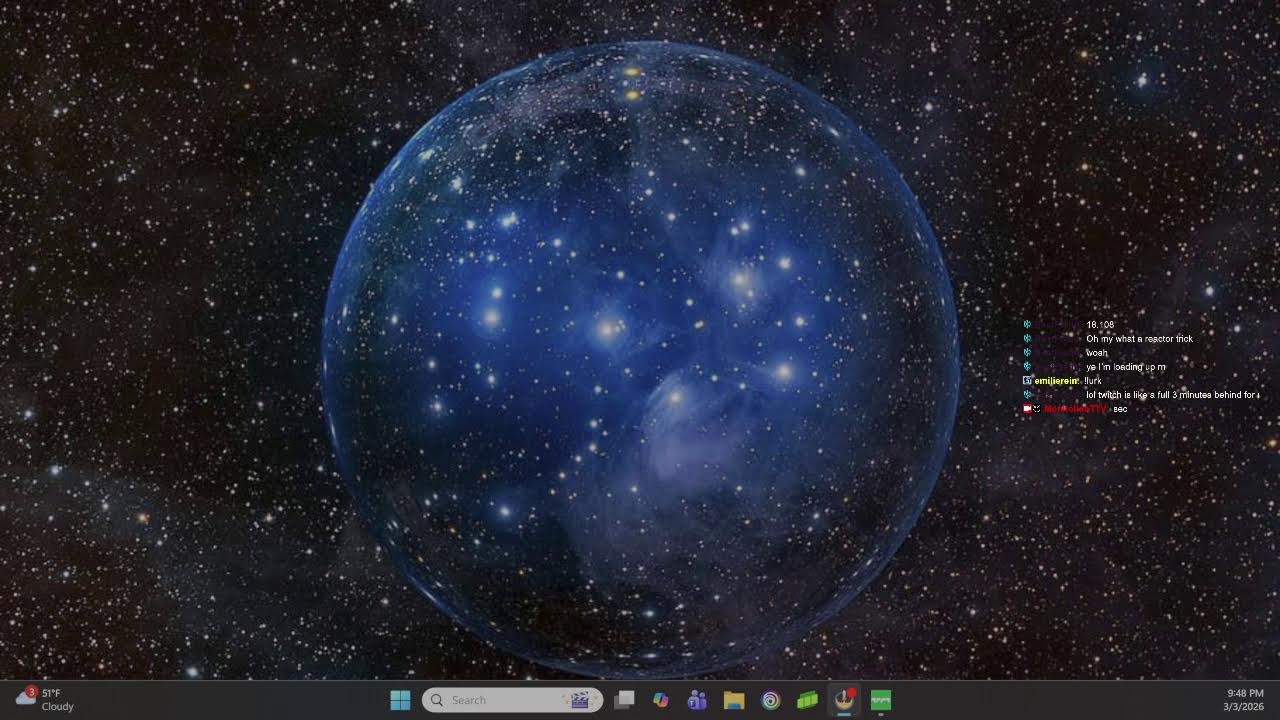Screen dimensions: 1280x720
Task: Click the clapperboard search highlight icon
Action: pyautogui.click(x=578, y=700)
